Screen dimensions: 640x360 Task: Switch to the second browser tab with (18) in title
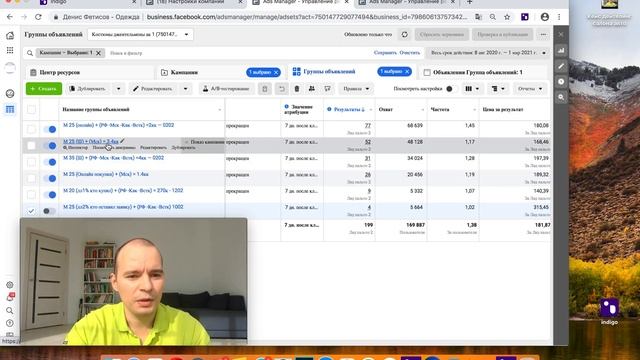(x=194, y=2)
